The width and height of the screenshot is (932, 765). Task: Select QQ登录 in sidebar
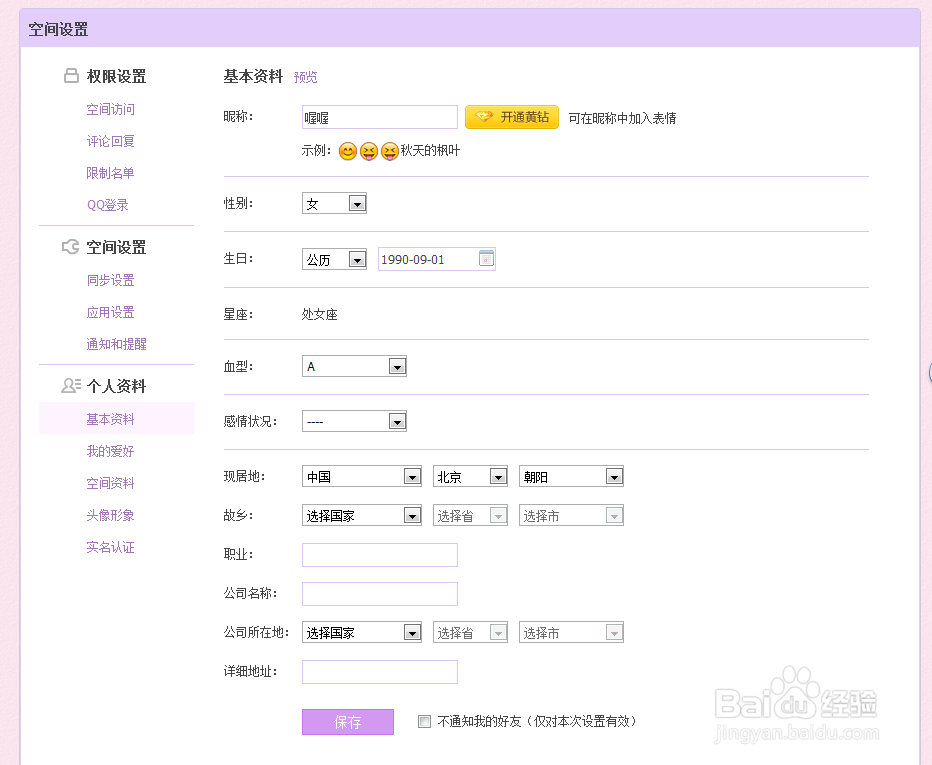(x=108, y=205)
